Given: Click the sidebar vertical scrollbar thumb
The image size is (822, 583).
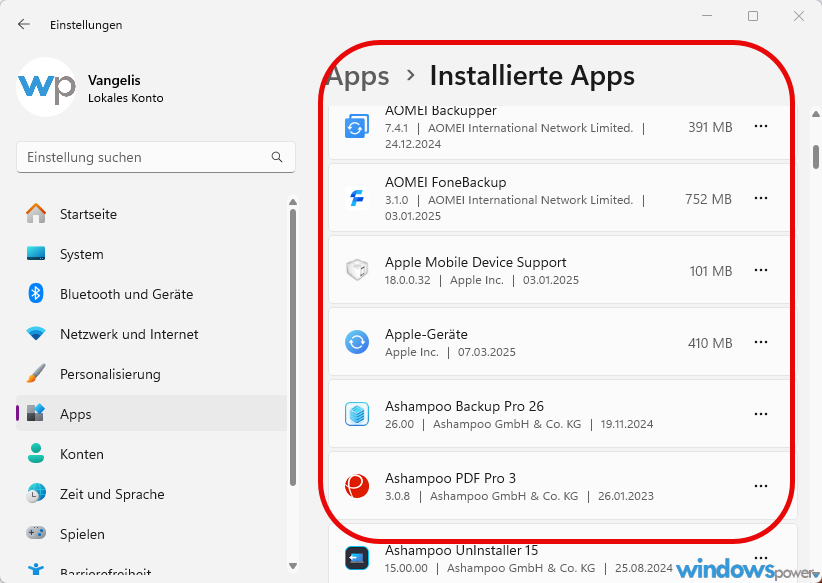Looking at the screenshot, I should 293,348.
